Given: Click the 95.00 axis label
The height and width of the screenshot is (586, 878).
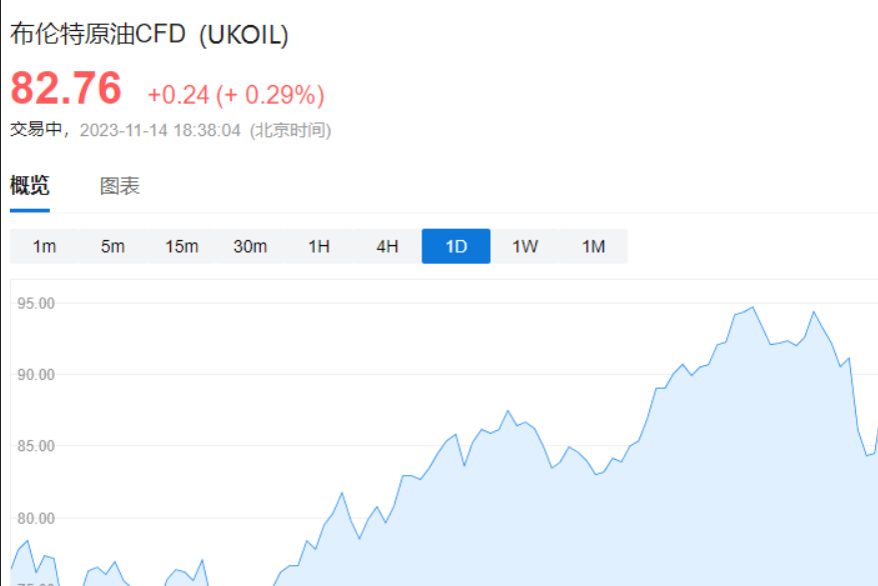Looking at the screenshot, I should [36, 303].
